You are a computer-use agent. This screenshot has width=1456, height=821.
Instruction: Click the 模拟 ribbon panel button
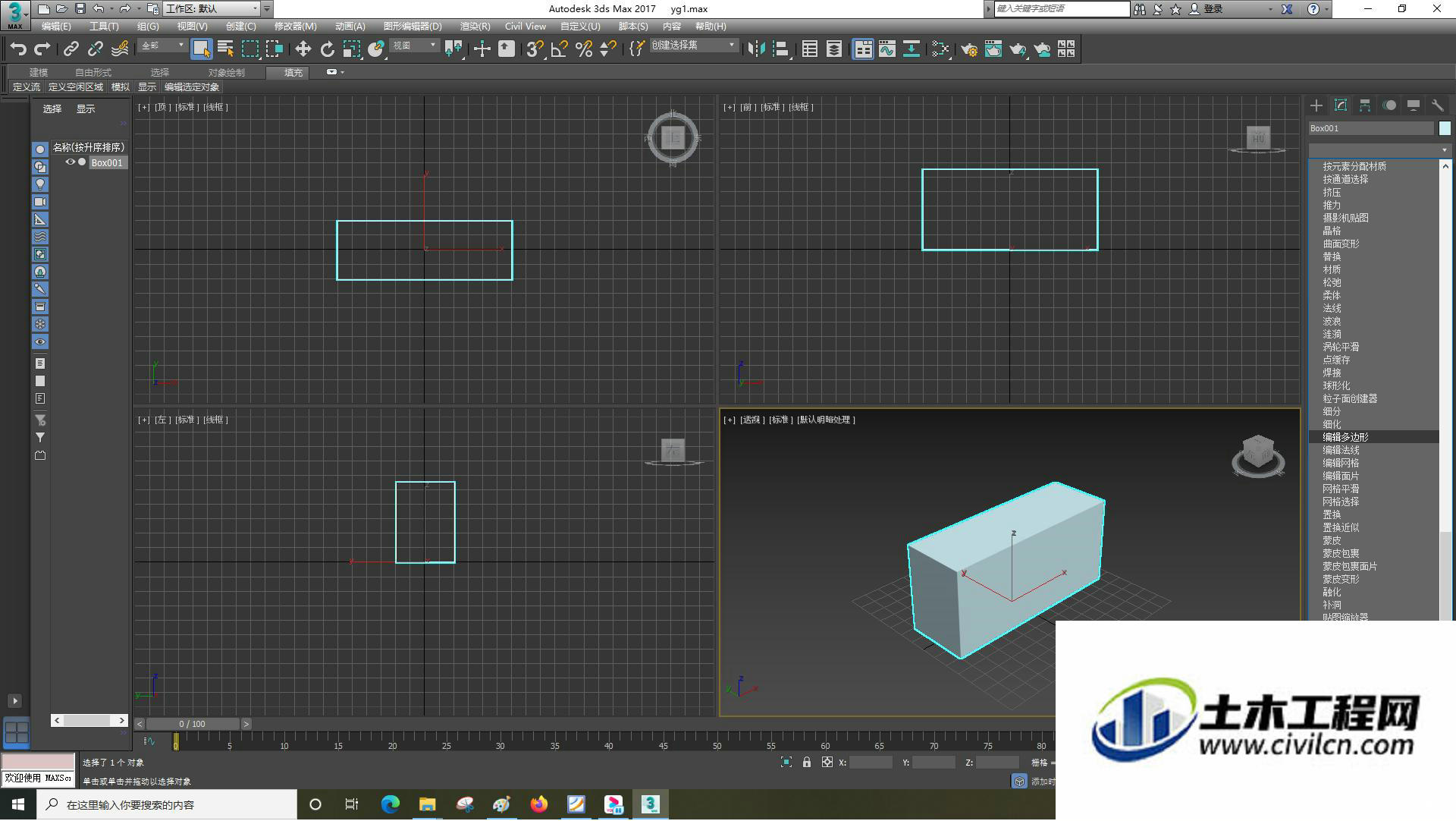(121, 87)
